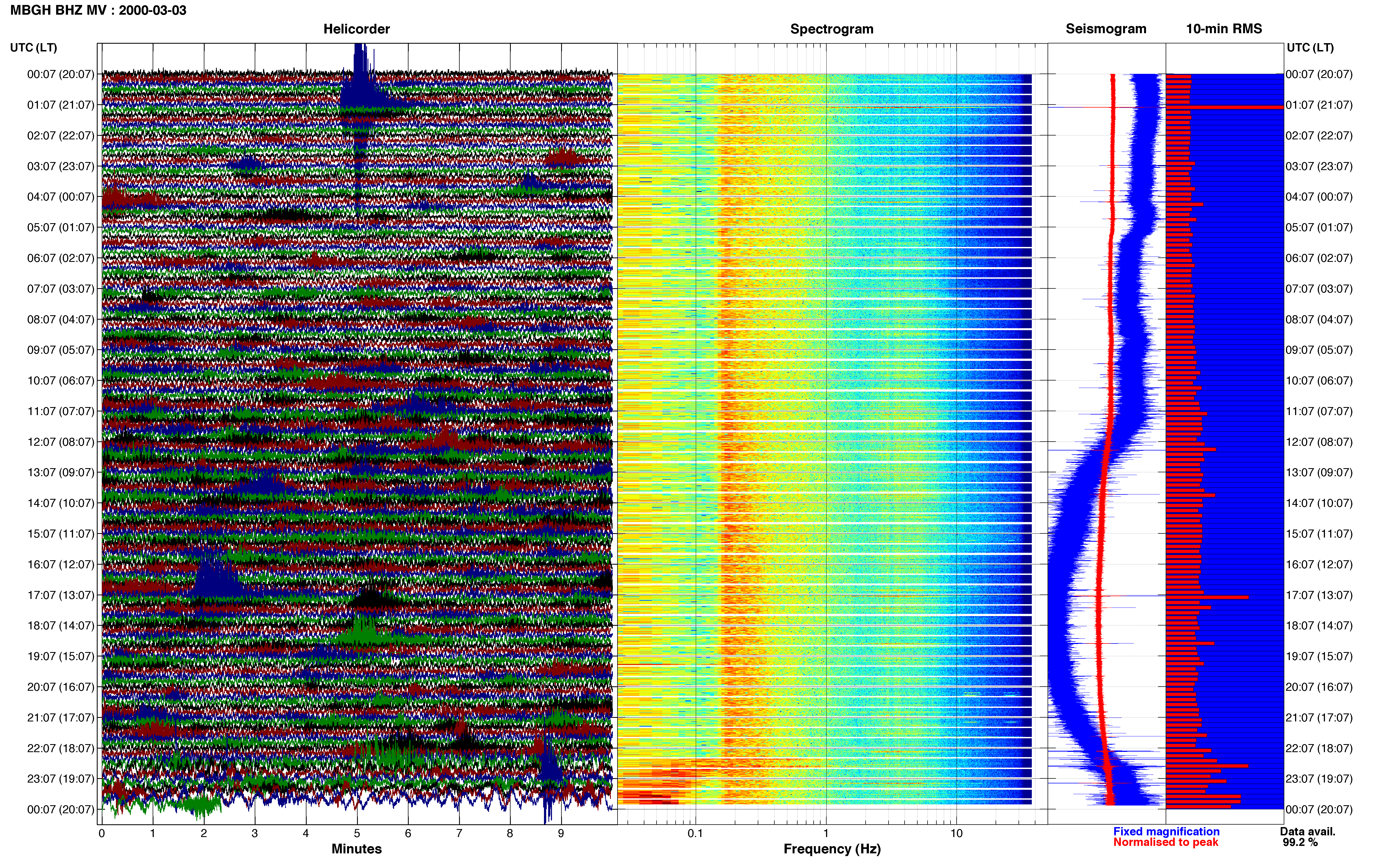This screenshot has width=1388, height=868.
Task: Click right time label '22:07 (18:07)'
Action: pyautogui.click(x=1319, y=749)
